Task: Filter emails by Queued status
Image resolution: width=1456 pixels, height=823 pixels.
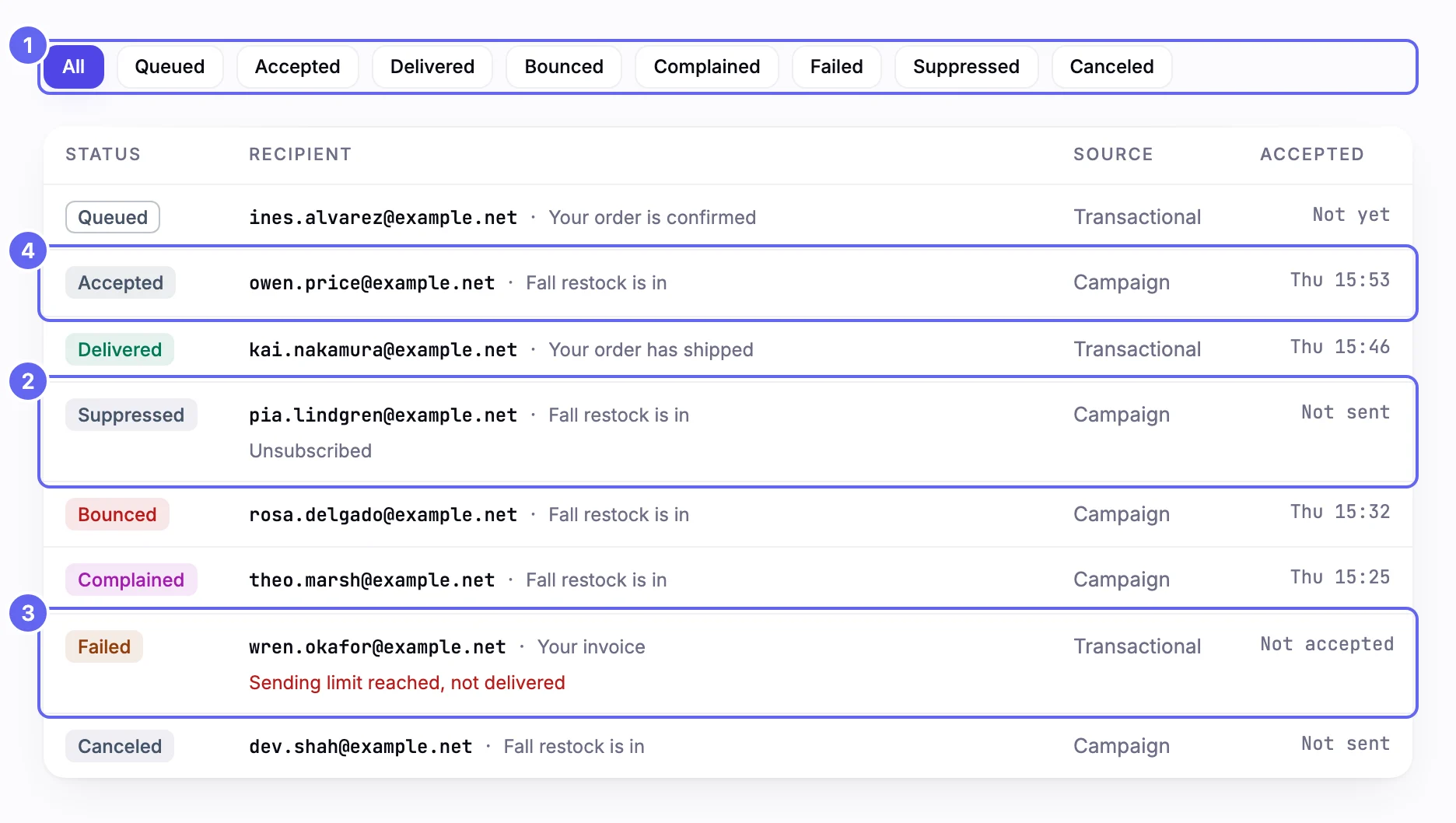Action: [x=170, y=67]
